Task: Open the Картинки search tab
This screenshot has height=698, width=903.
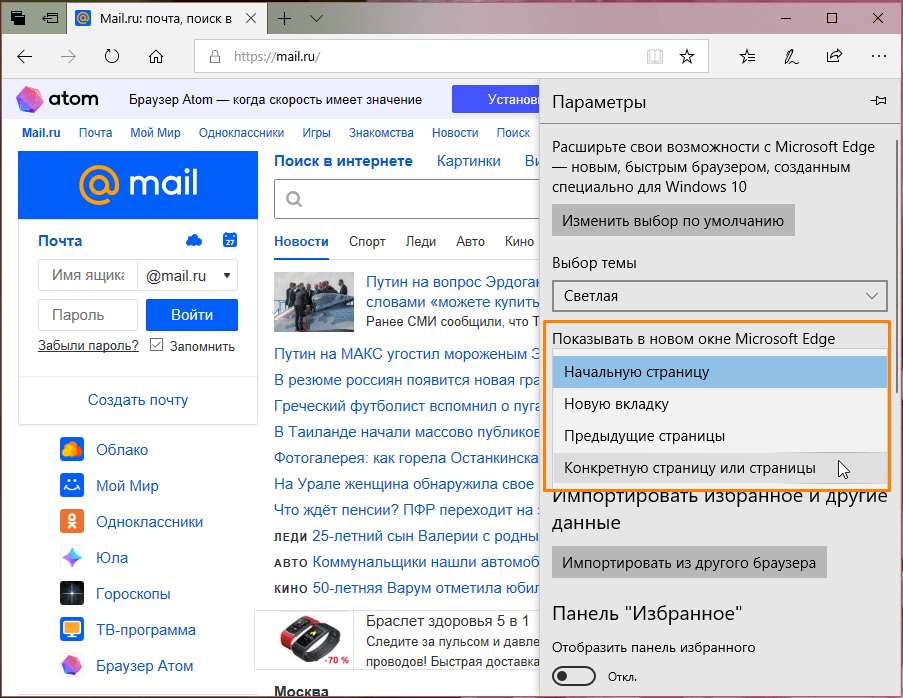Action: tap(469, 161)
